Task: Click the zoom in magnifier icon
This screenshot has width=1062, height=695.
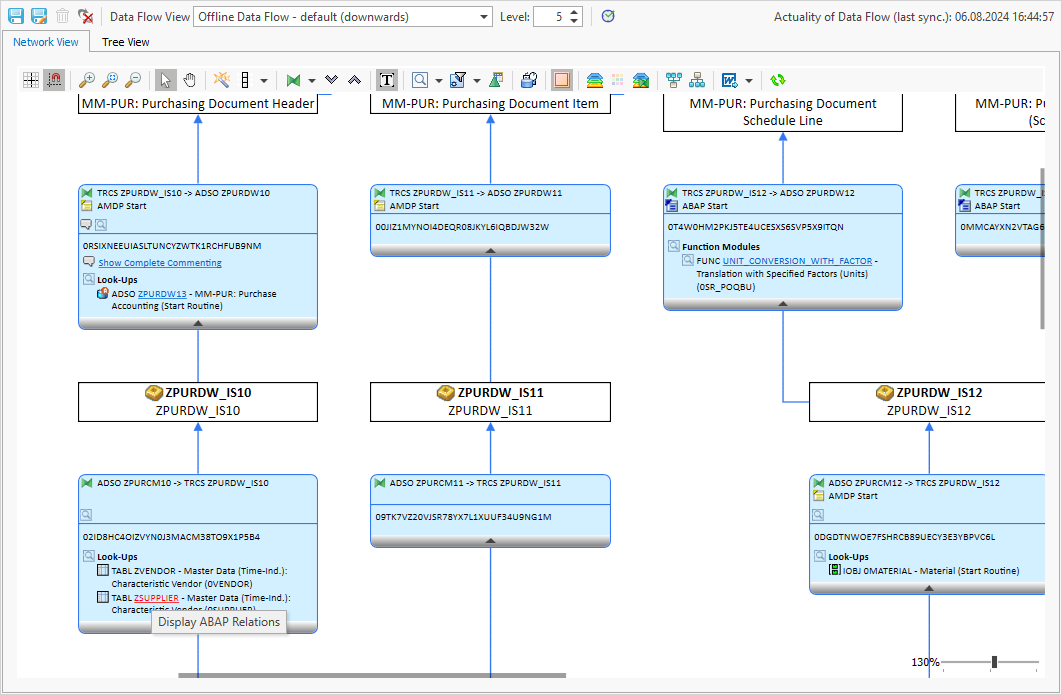Action: click(x=87, y=80)
